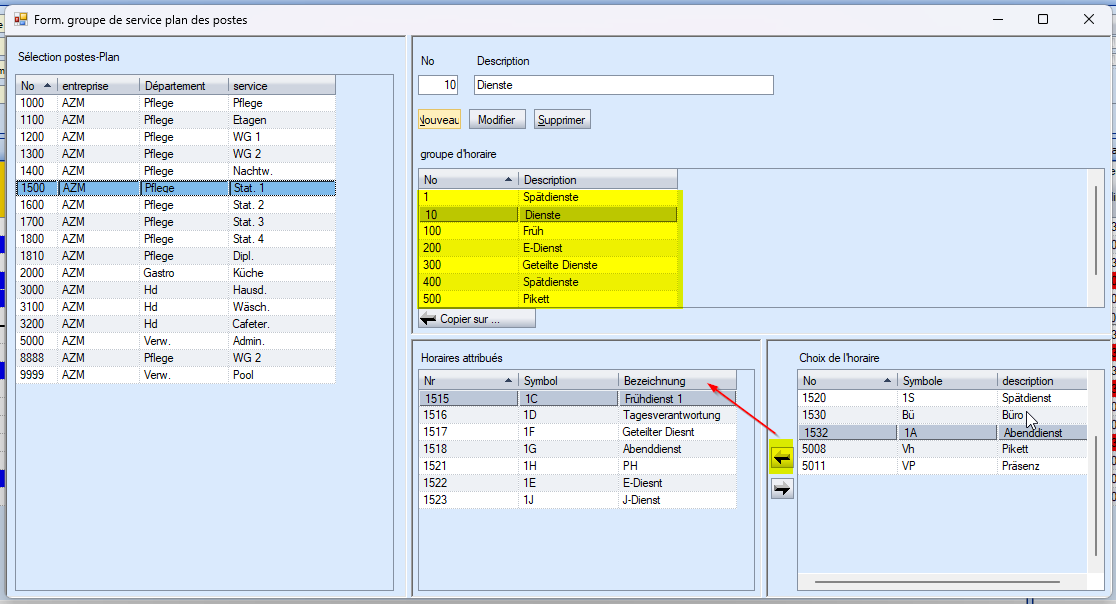This screenshot has height=604, width=1116.
Task: Click the No field showing 10
Action: click(x=438, y=85)
